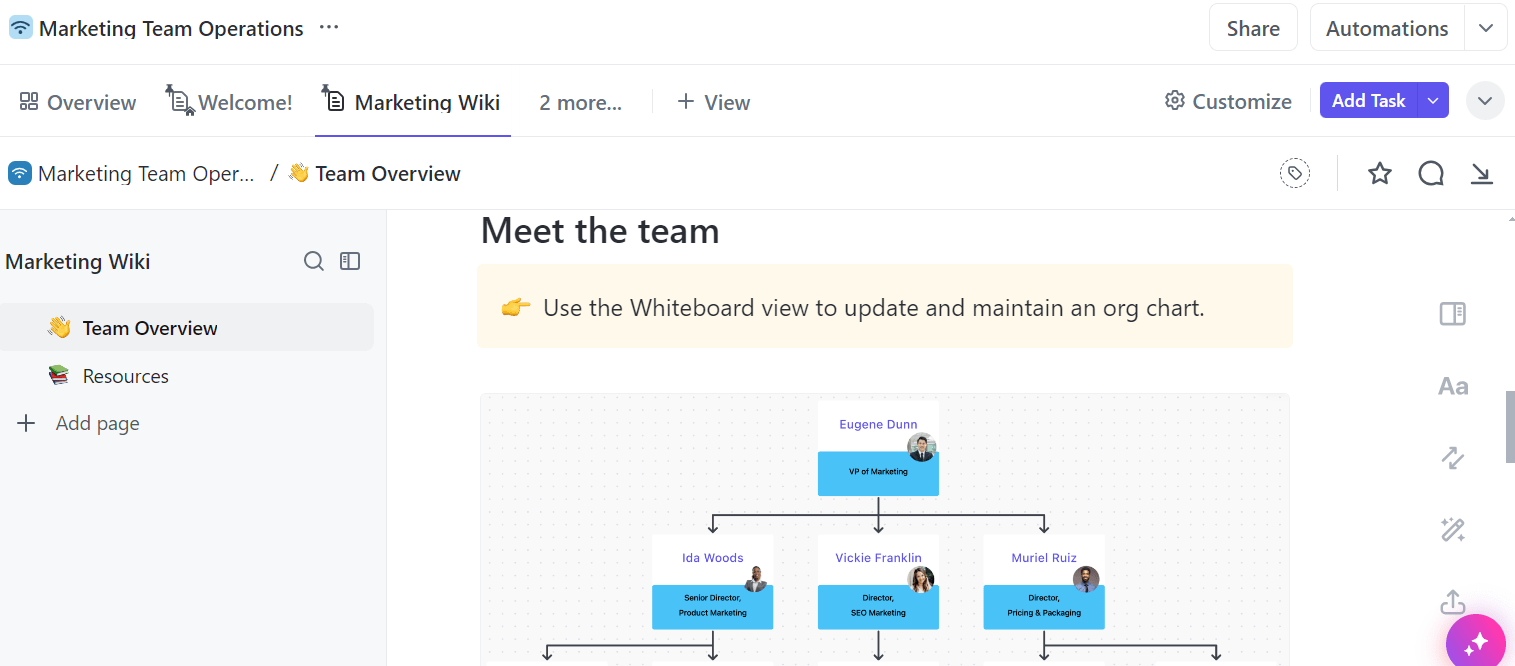Search within the Marketing Wiki sidebar
1515x666 pixels.
(x=314, y=261)
